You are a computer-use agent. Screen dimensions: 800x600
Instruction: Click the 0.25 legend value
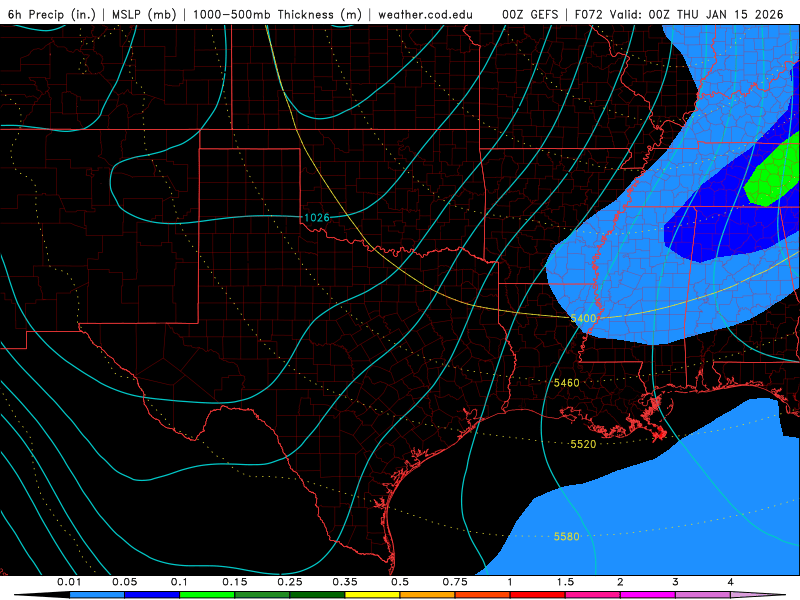(x=290, y=582)
